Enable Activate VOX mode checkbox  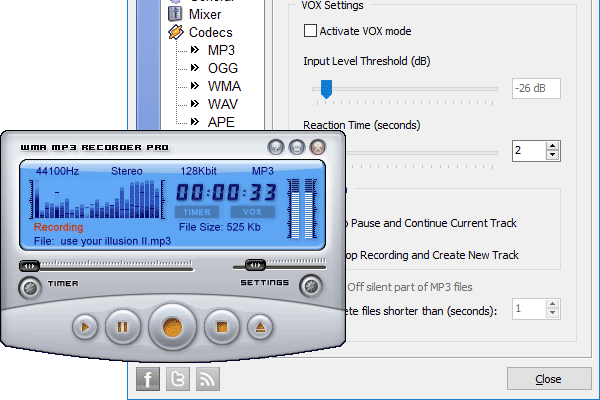tap(310, 31)
